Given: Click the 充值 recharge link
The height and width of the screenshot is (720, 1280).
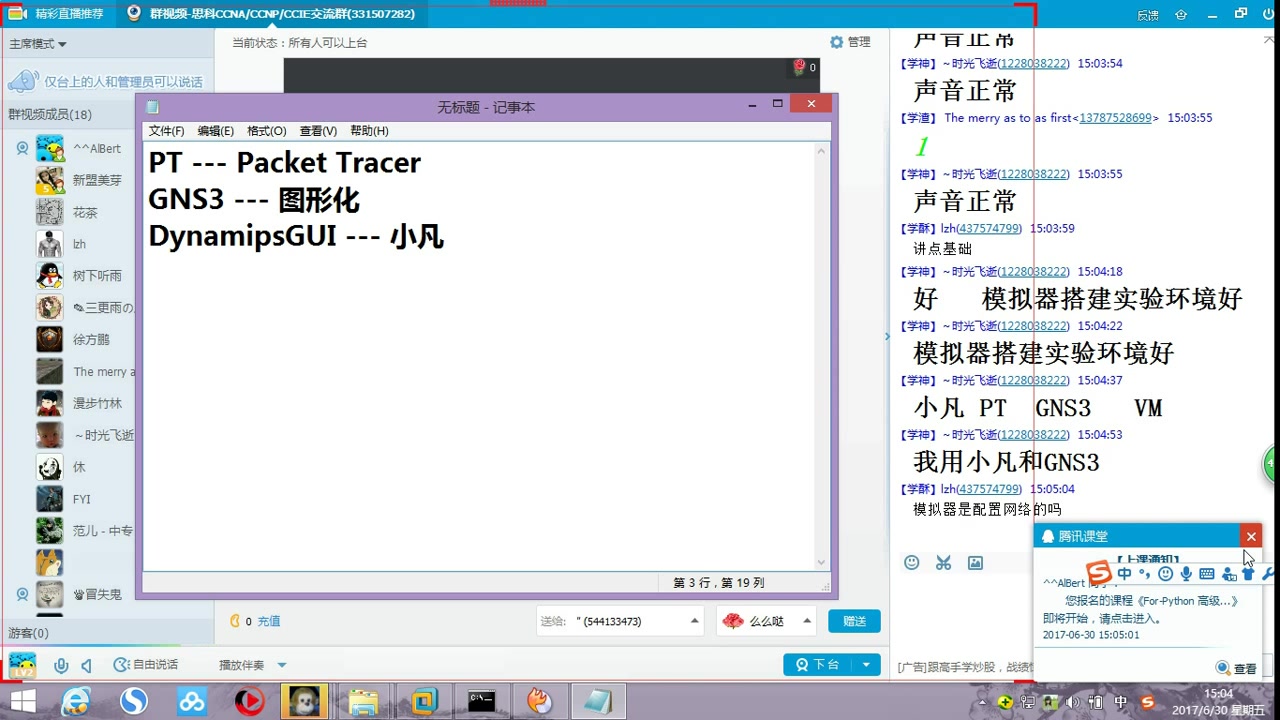Looking at the screenshot, I should [269, 621].
